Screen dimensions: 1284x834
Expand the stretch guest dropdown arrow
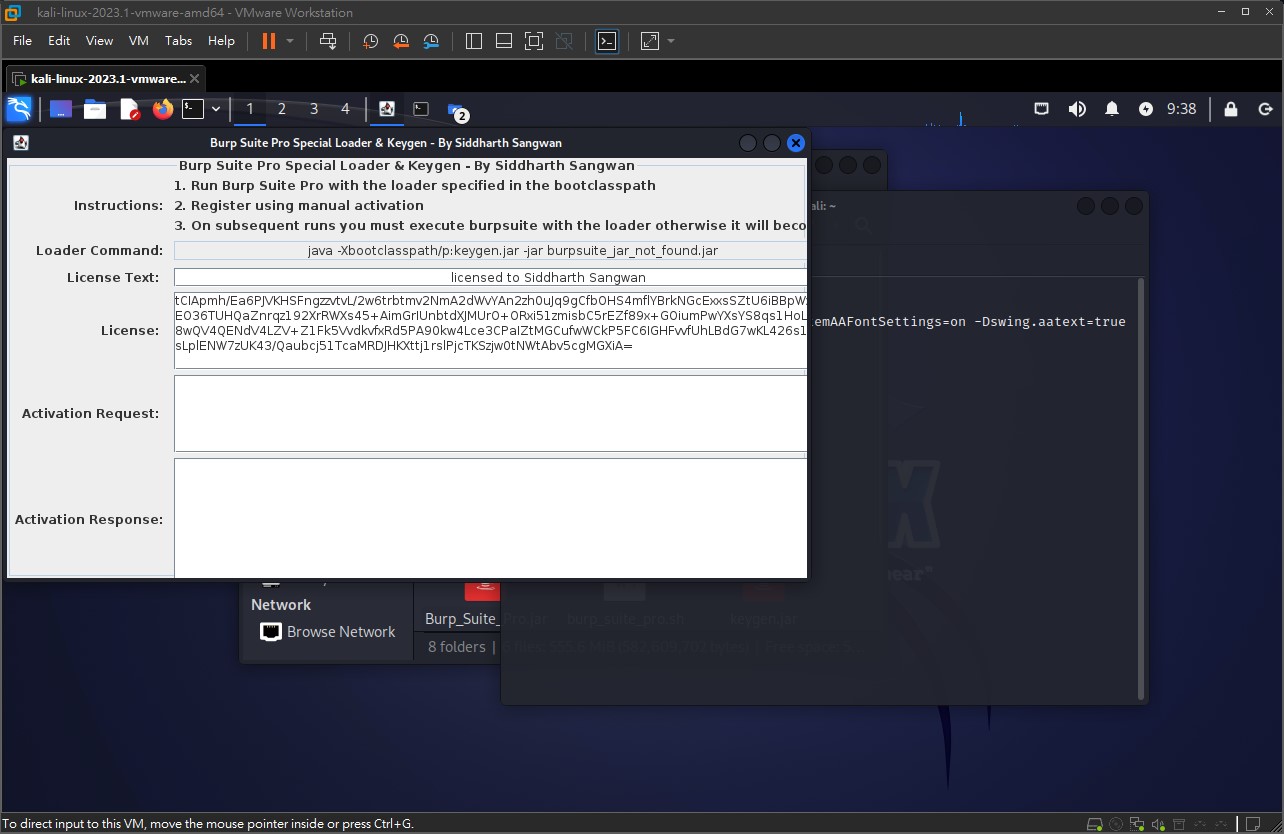coord(671,41)
